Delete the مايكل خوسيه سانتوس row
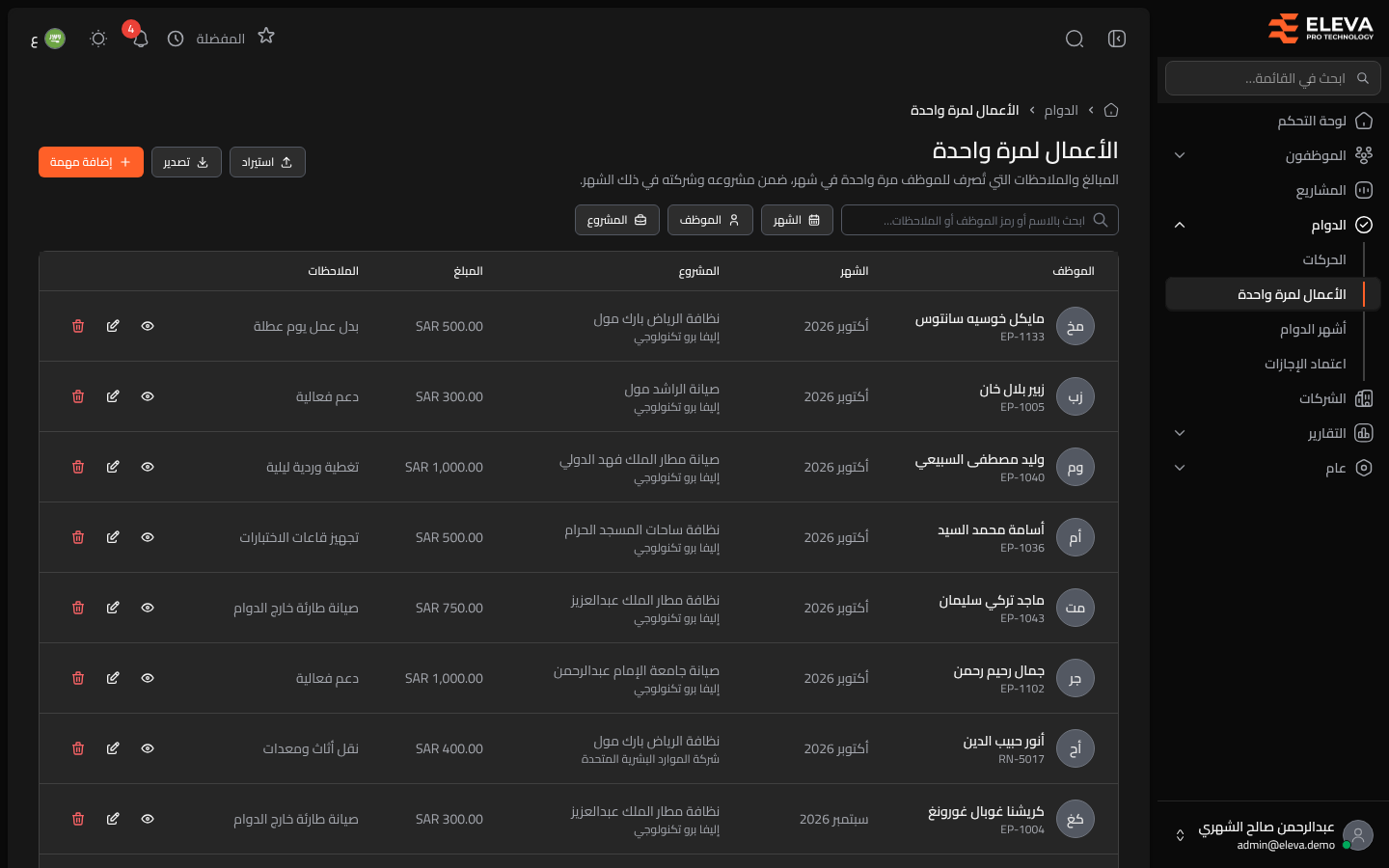 pyautogui.click(x=78, y=326)
